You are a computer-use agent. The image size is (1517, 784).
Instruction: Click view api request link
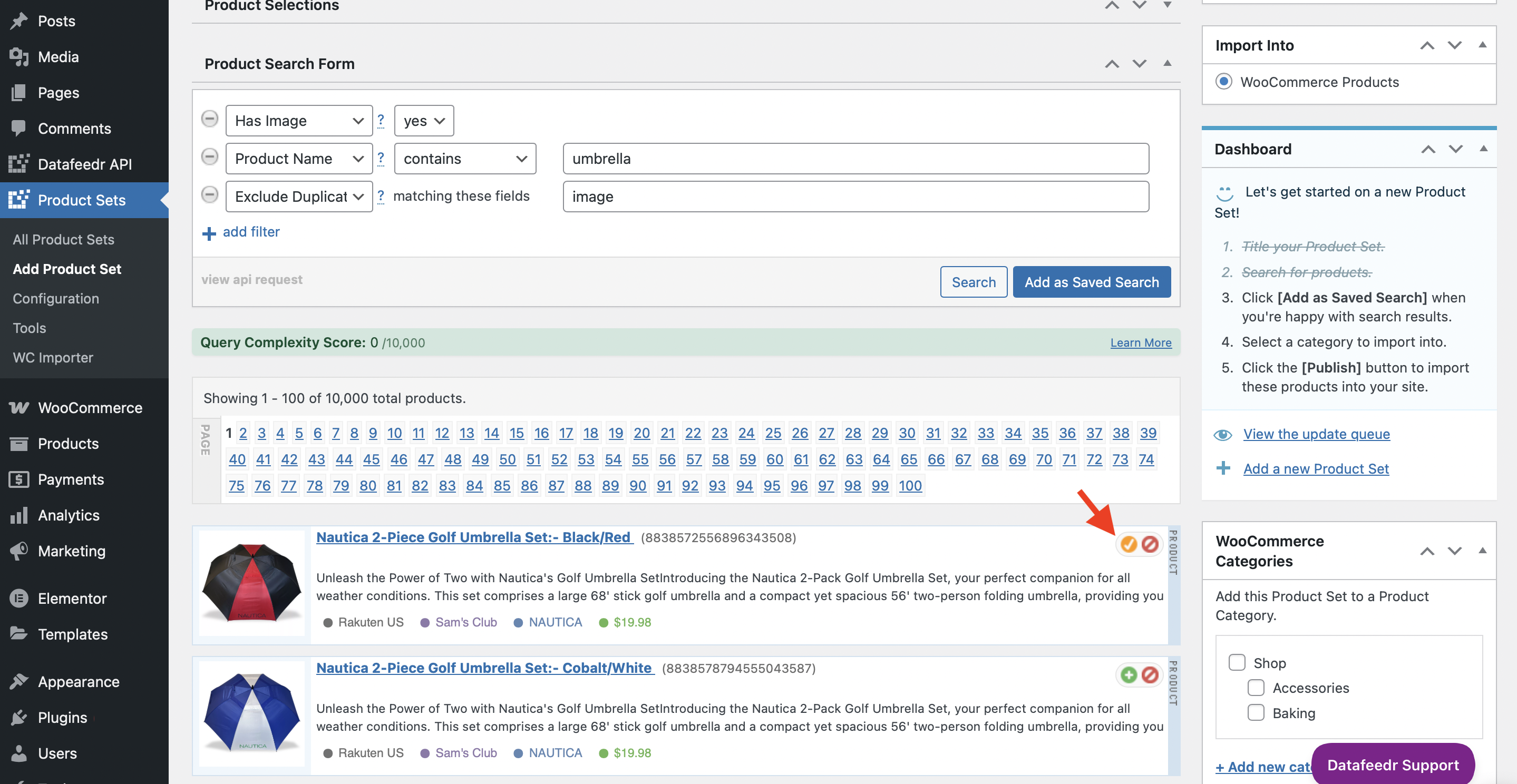pyautogui.click(x=251, y=280)
